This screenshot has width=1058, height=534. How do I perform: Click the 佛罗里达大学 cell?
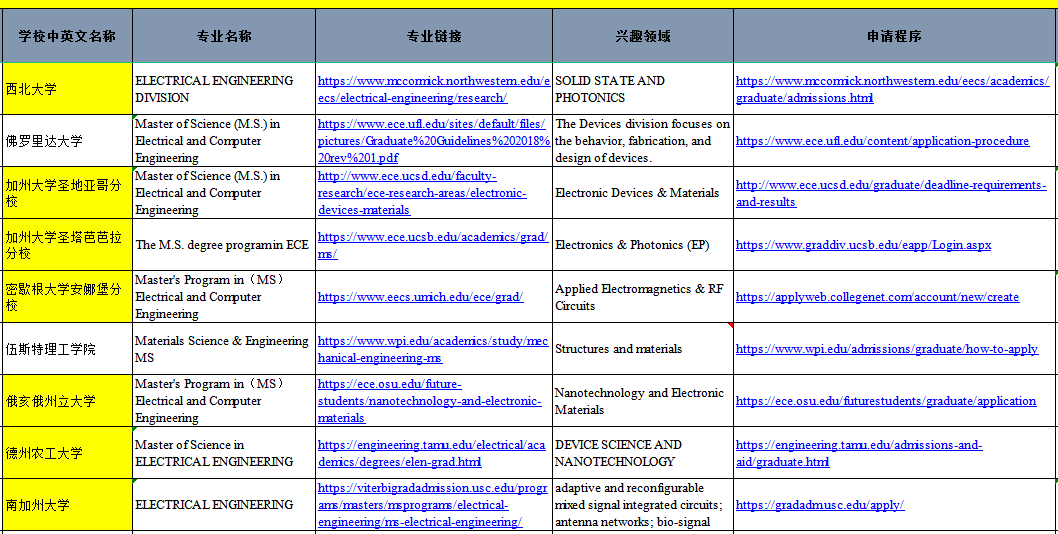pos(67,141)
